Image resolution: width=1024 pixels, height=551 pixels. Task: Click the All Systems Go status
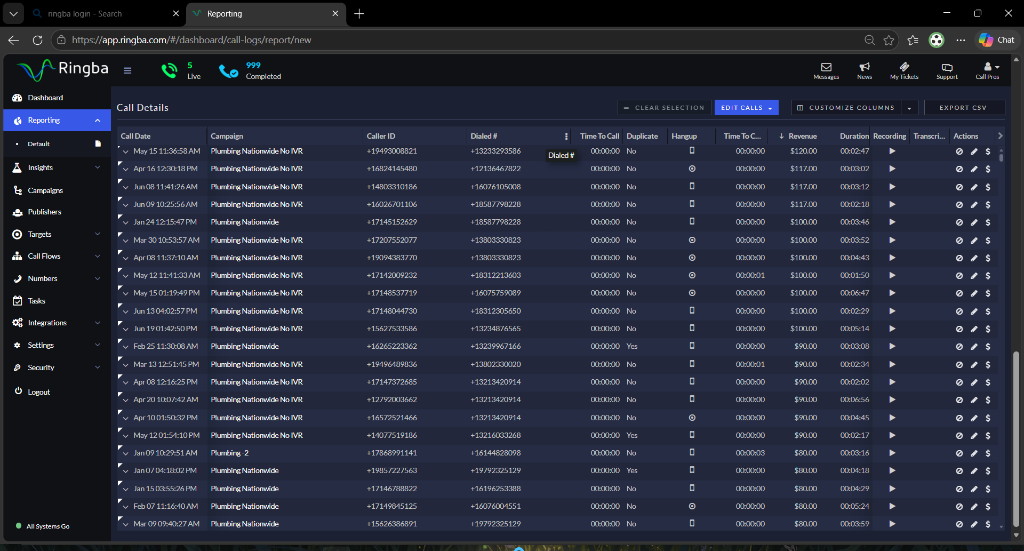point(43,526)
